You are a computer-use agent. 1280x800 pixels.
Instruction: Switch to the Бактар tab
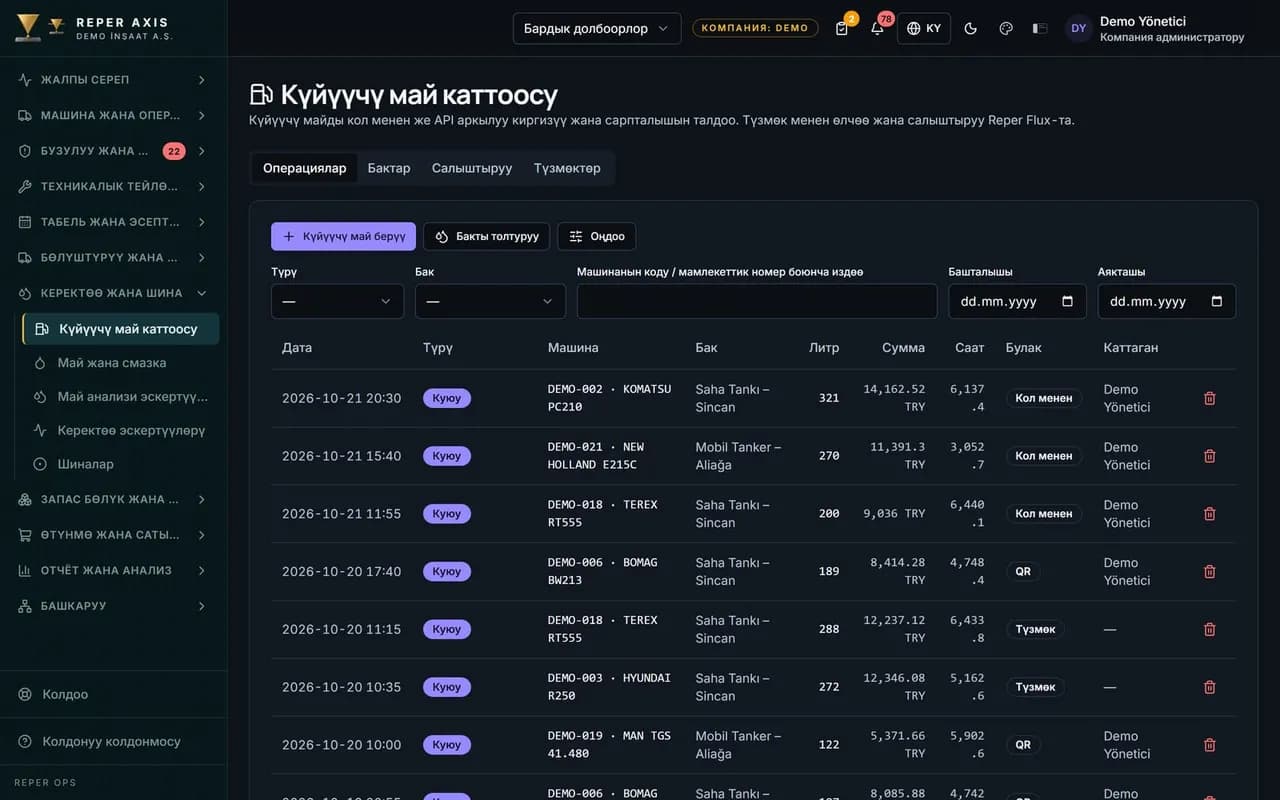tap(389, 168)
